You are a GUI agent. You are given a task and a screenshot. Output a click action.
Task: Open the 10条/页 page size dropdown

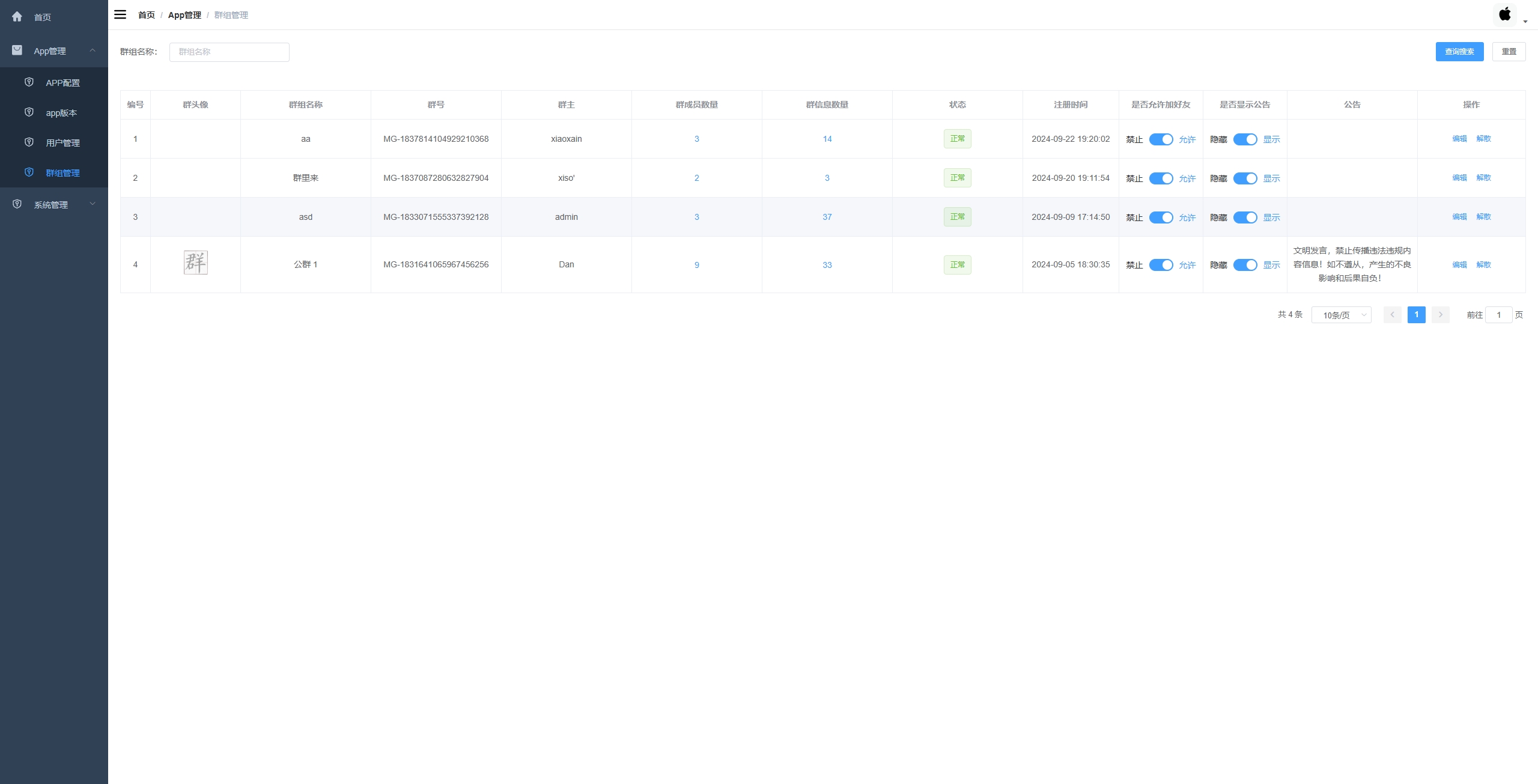tap(1341, 315)
